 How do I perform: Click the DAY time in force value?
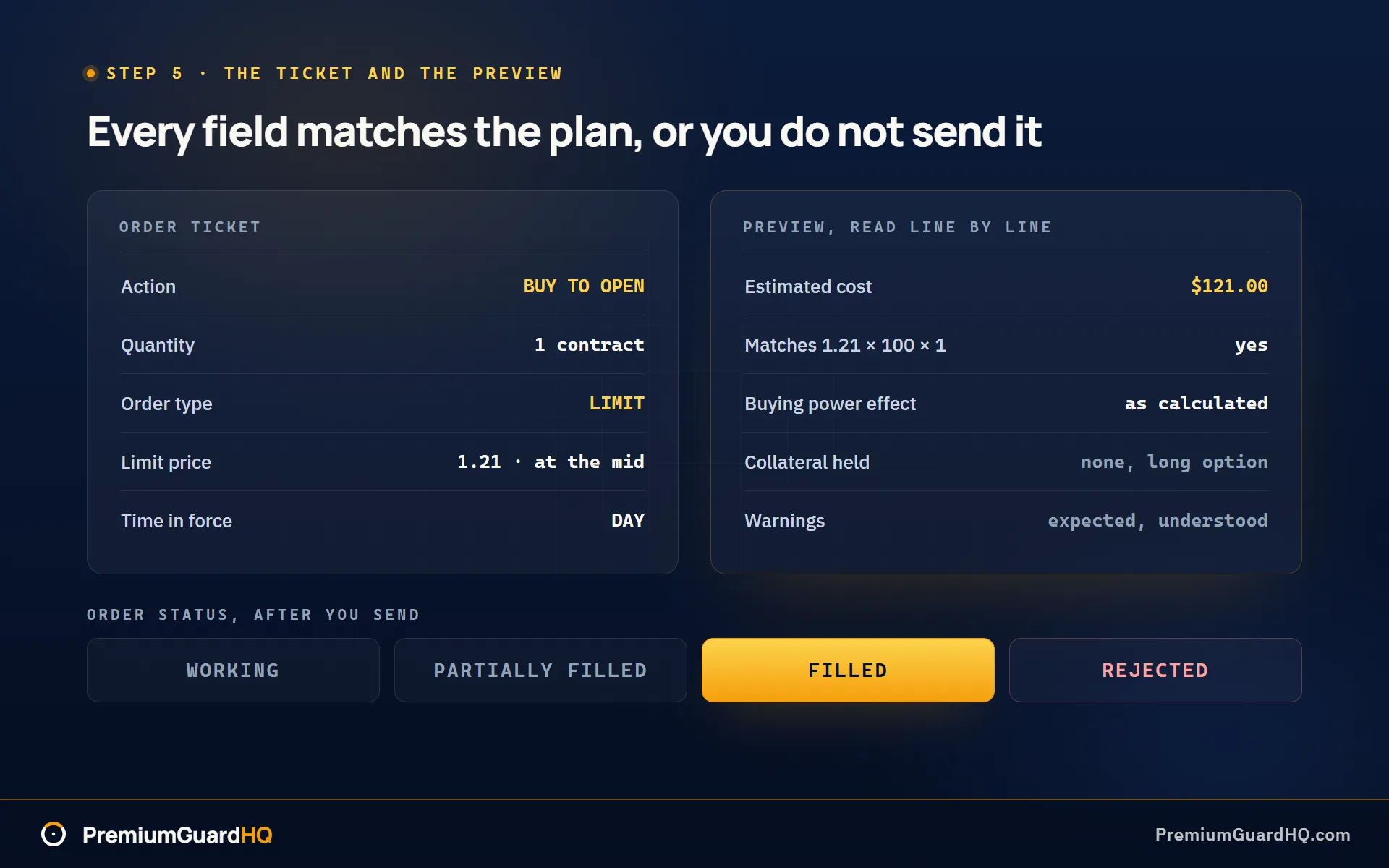(x=628, y=521)
